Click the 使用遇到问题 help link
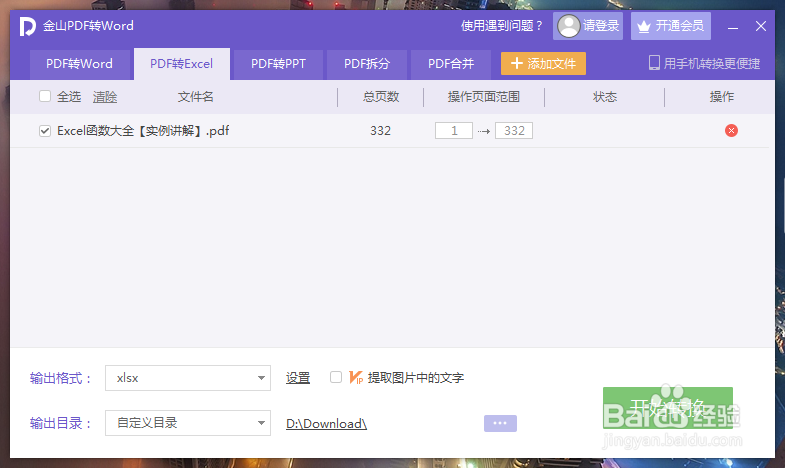 (501, 26)
